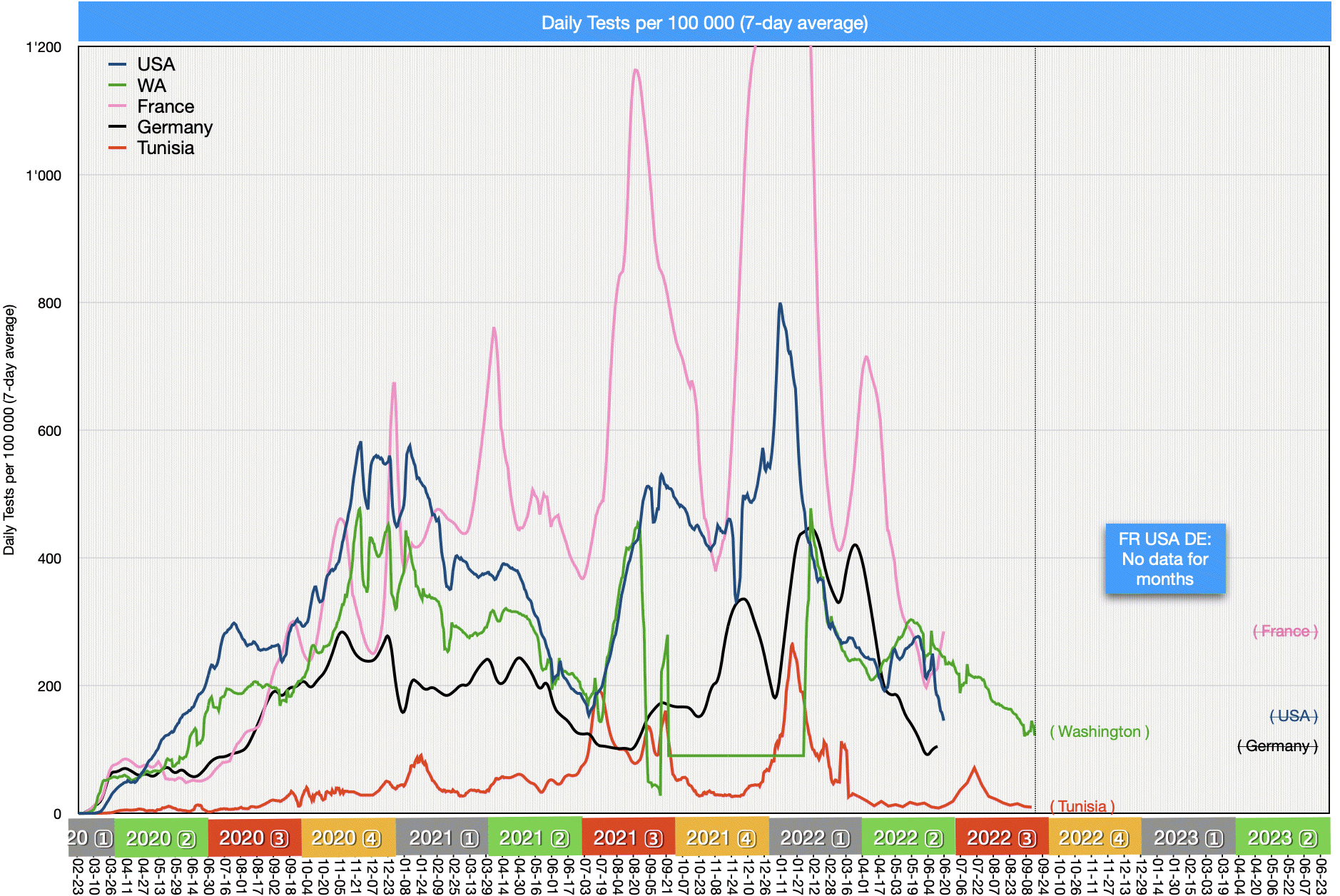Select the 2020 Q2 quarter block

[x=161, y=838]
